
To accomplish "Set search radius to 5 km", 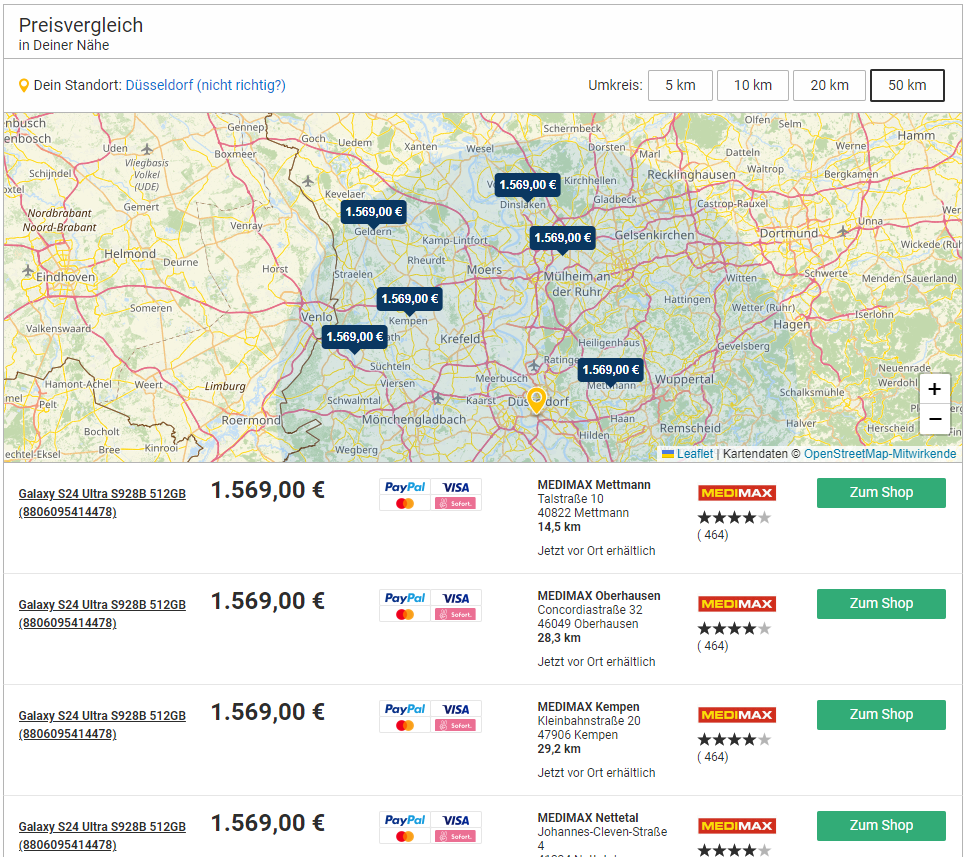I will 680,85.
